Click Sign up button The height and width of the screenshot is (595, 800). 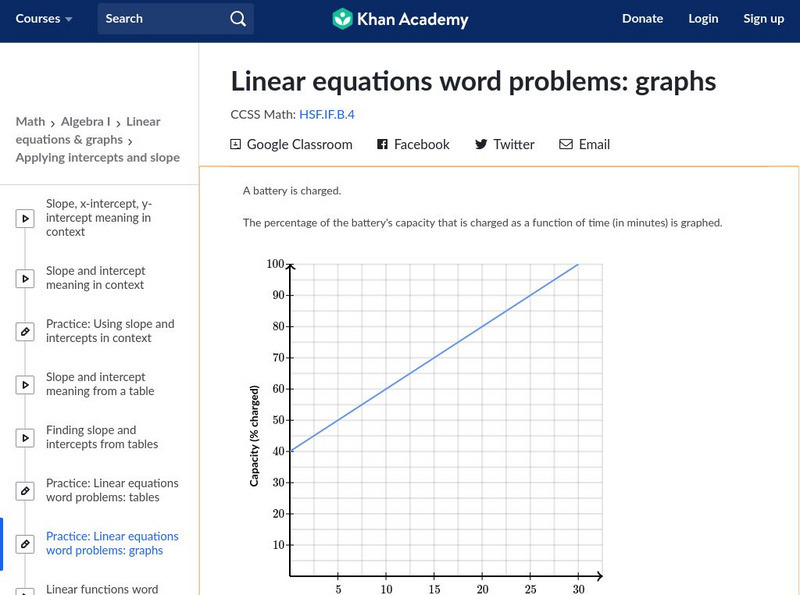pyautogui.click(x=763, y=19)
